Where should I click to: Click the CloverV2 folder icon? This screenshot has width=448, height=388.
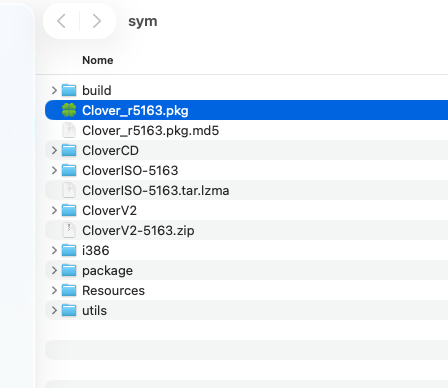(x=69, y=210)
